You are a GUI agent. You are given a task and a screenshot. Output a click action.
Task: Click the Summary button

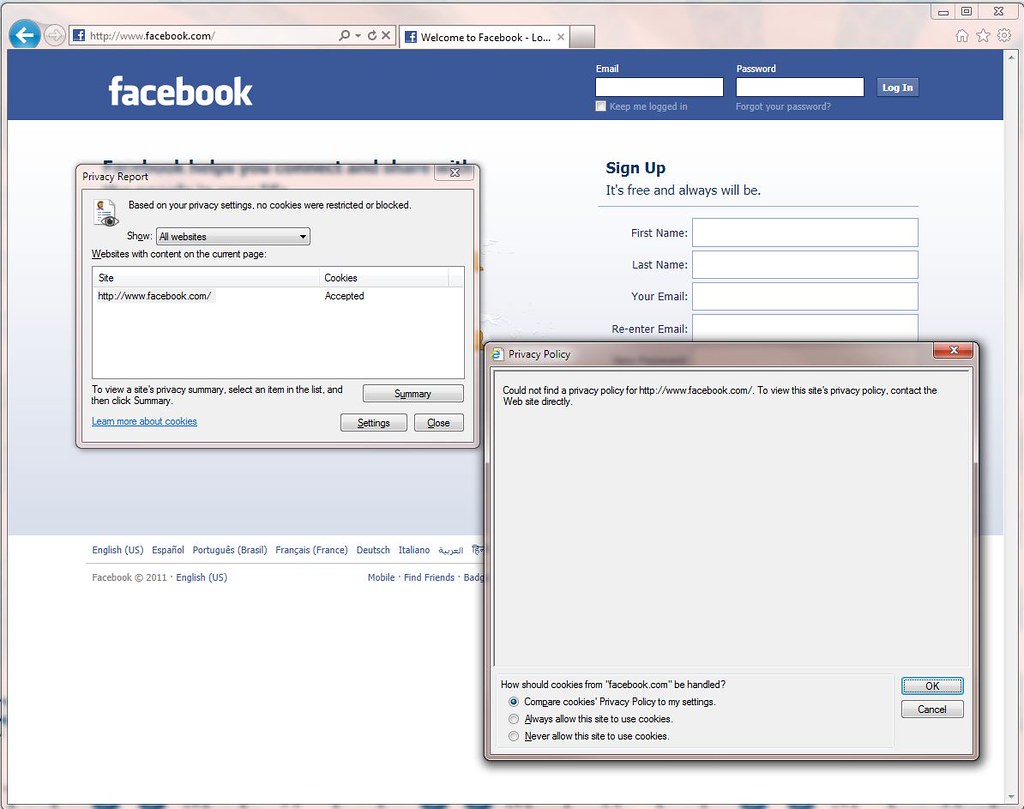coord(413,394)
